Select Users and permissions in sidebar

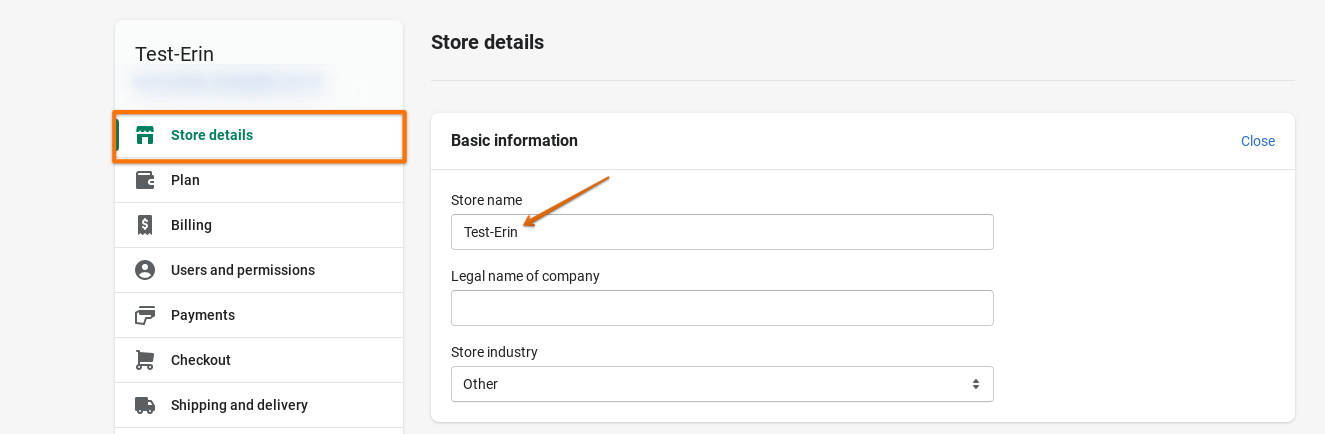pos(243,270)
